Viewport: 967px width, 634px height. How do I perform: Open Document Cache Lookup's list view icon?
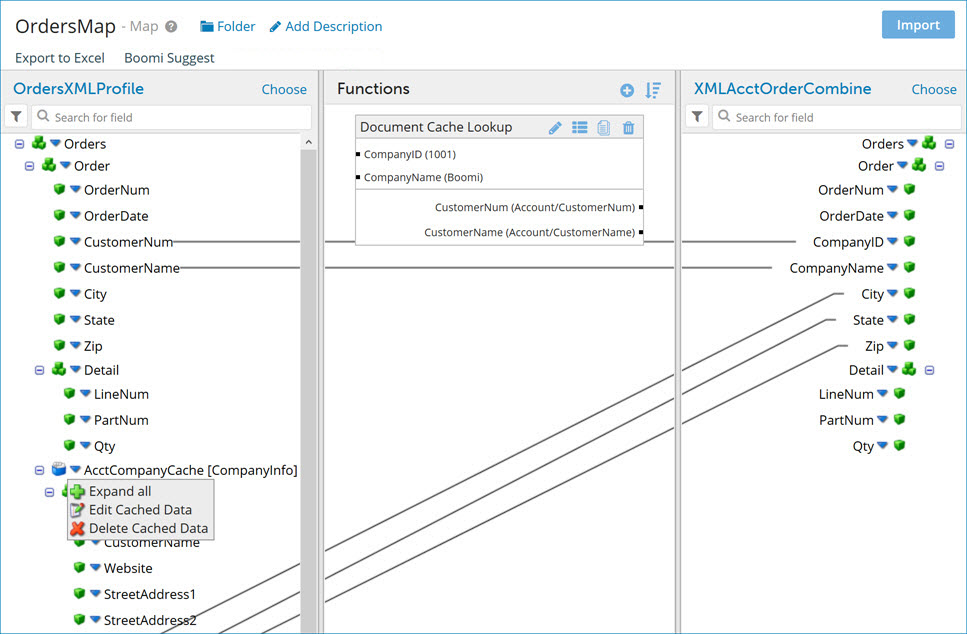tap(580, 128)
